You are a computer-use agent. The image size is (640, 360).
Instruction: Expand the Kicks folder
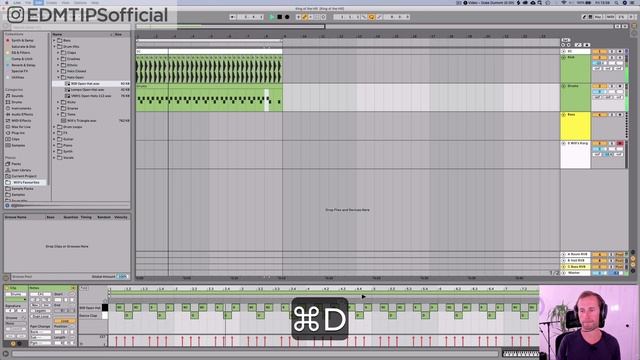[x=58, y=102]
